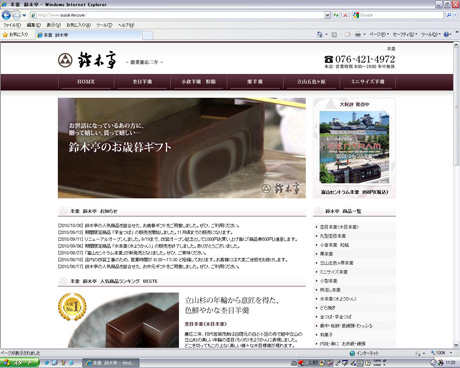The image size is (460, 368).
Task: Open 栗羊羹 in sidebar product list
Action: point(326,254)
